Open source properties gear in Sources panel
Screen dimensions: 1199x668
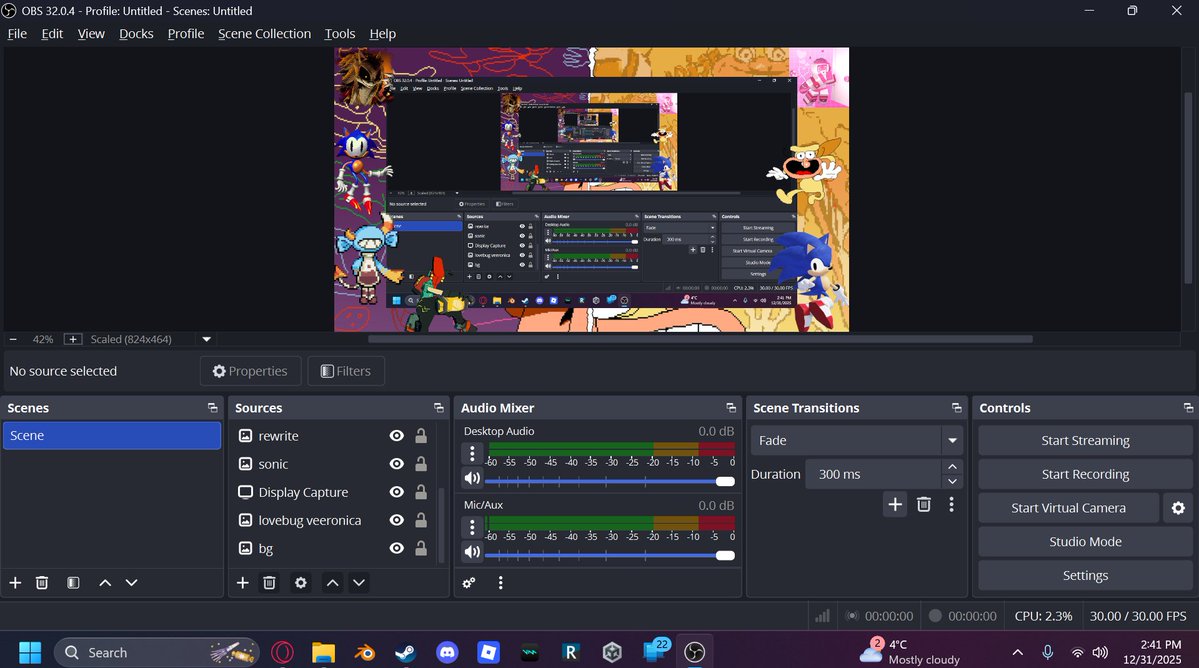pos(301,582)
